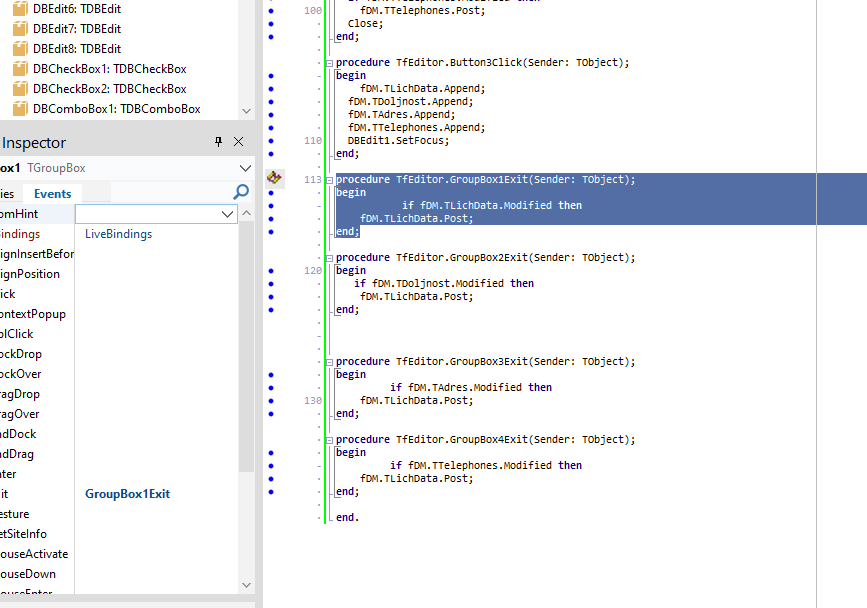Click Inspector scrollbar down arrow
867x608 pixels.
pyautogui.click(x=247, y=585)
